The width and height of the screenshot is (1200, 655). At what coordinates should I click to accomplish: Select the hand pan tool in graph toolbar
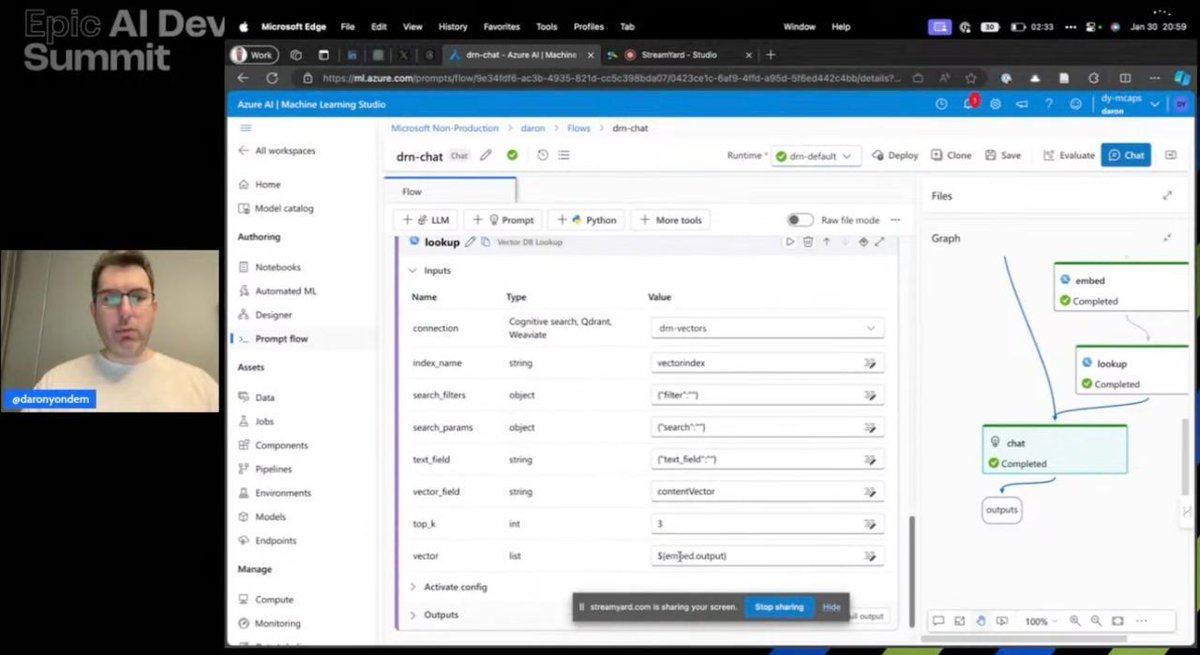(x=981, y=621)
